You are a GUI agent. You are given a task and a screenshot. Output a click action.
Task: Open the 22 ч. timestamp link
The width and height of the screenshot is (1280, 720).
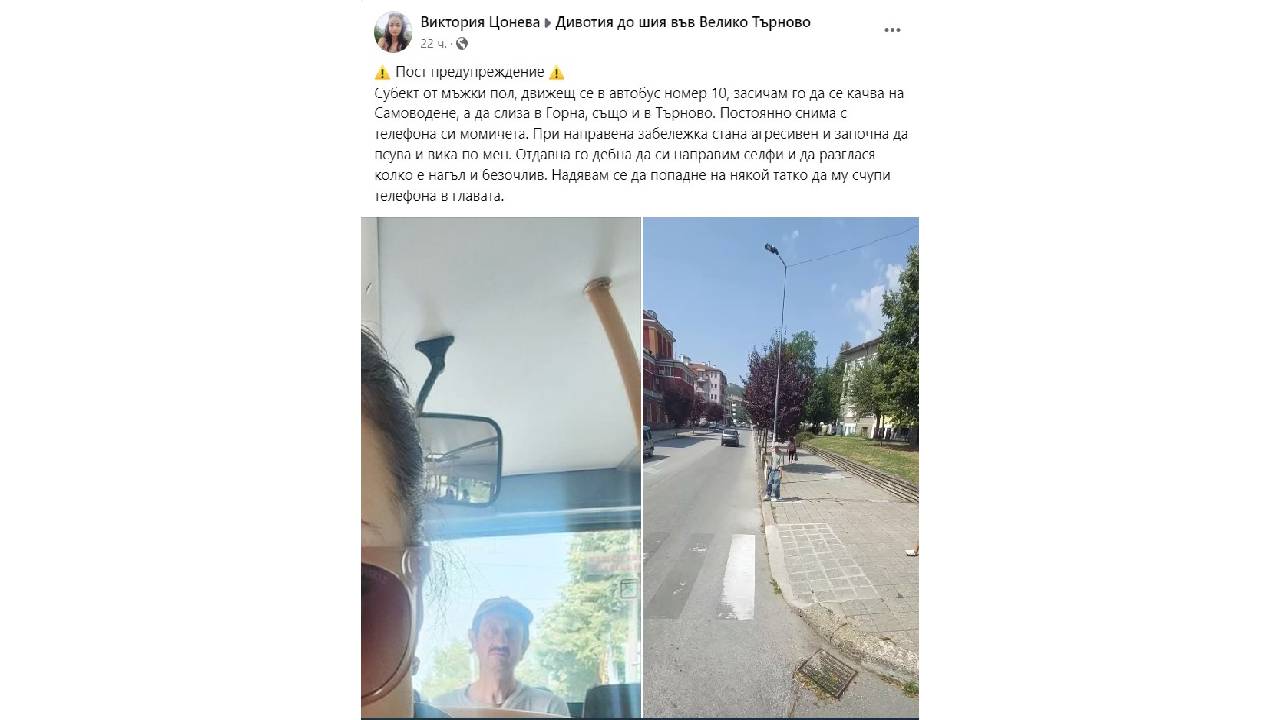[x=433, y=43]
